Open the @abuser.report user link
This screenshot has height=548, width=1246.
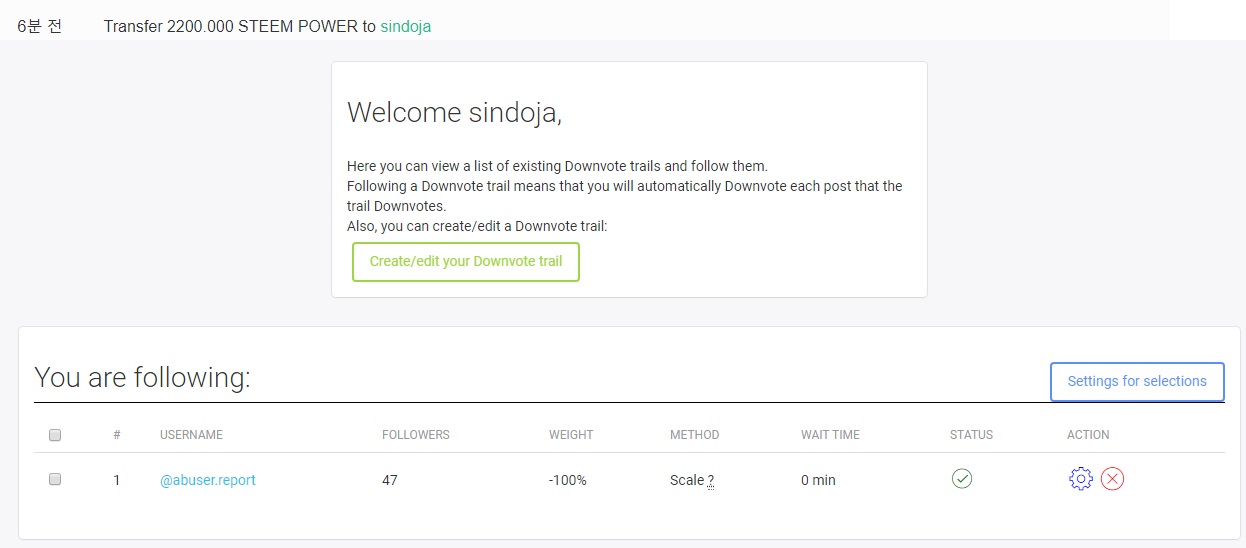click(x=207, y=480)
